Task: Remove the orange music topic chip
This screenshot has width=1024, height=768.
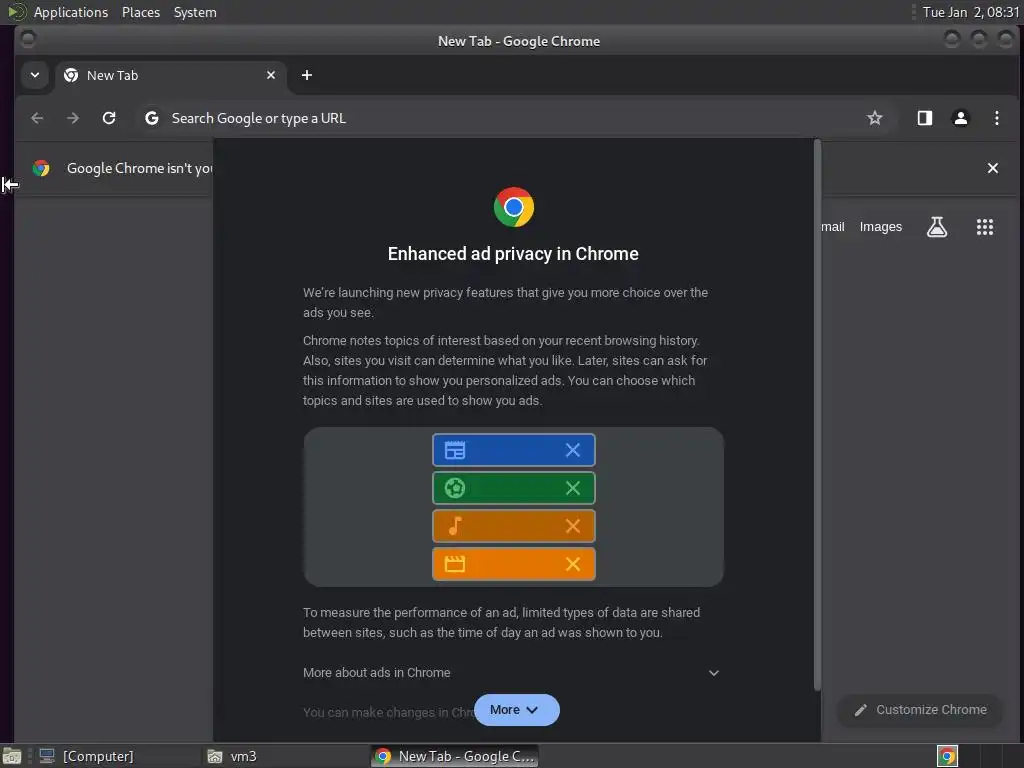Action: (x=573, y=526)
